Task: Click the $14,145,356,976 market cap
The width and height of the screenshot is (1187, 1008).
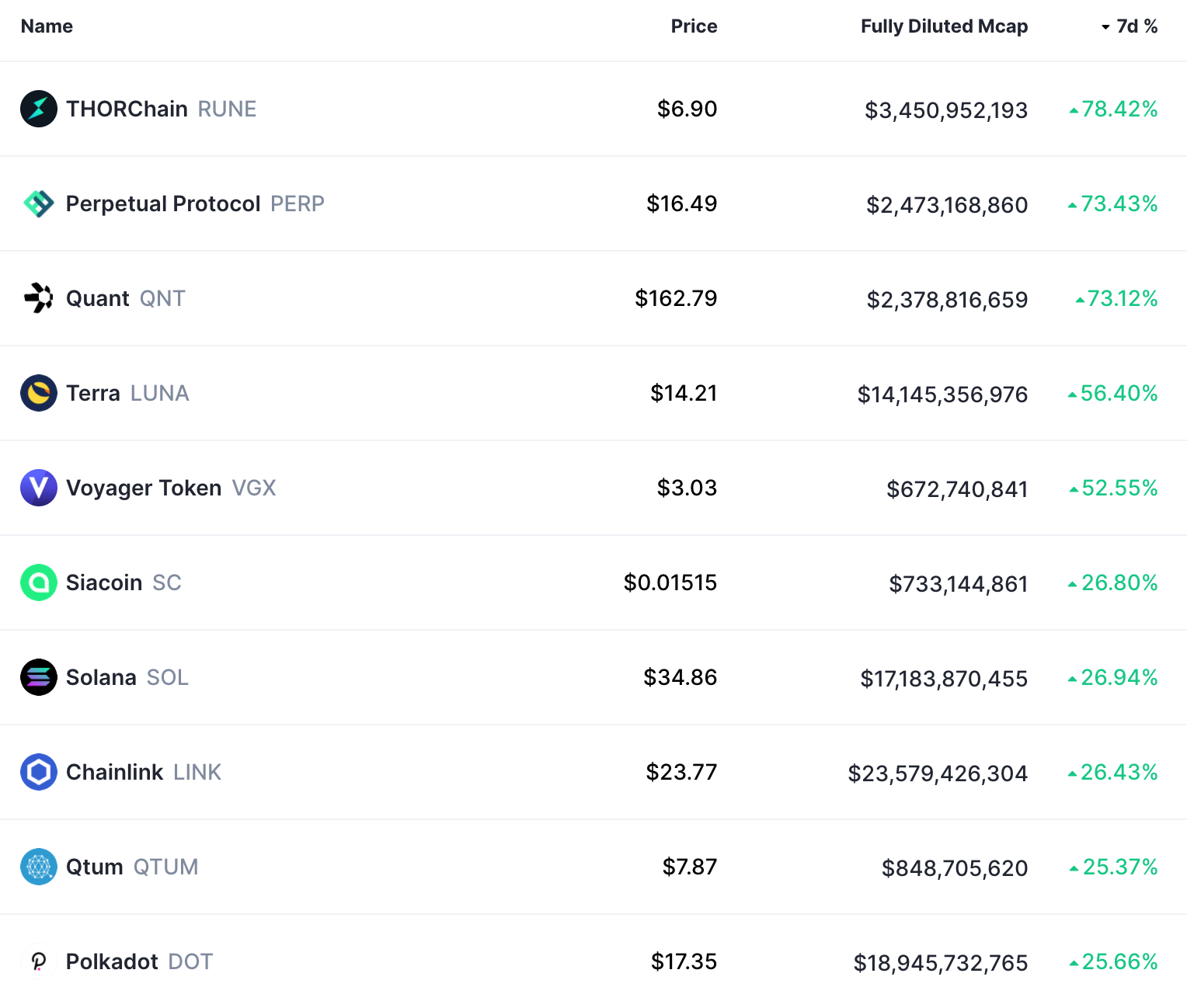Action: point(942,395)
